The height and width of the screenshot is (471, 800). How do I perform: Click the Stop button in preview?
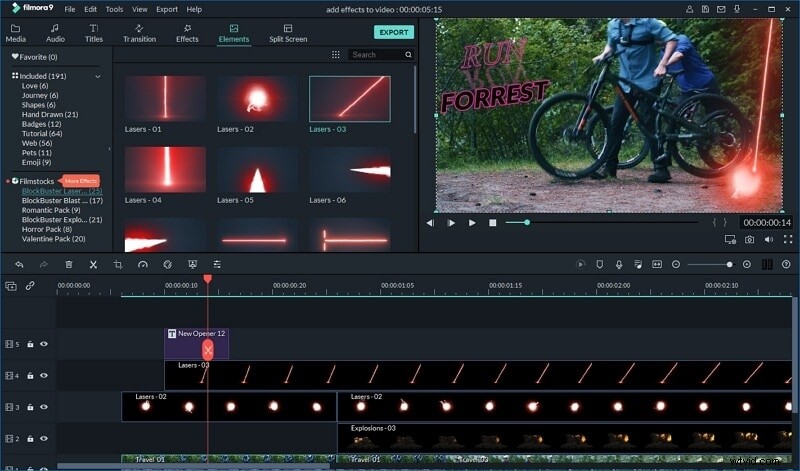pyautogui.click(x=493, y=223)
